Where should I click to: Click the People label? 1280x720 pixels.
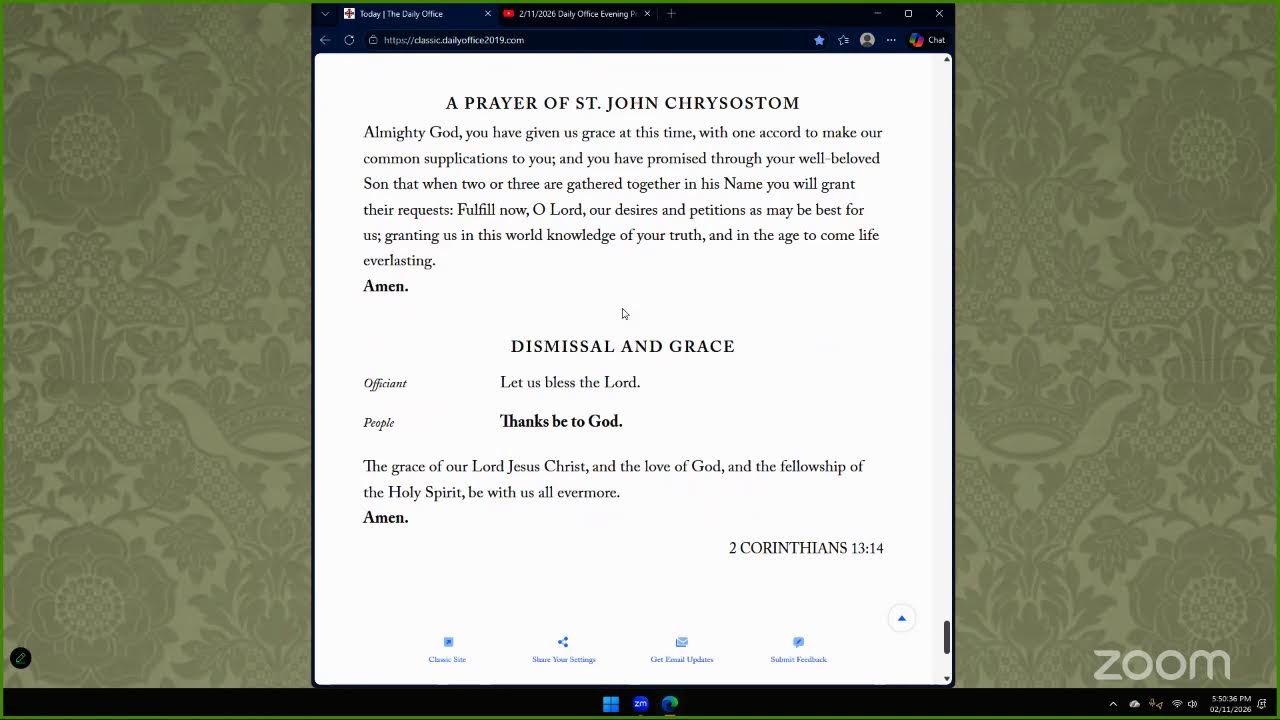point(379,423)
